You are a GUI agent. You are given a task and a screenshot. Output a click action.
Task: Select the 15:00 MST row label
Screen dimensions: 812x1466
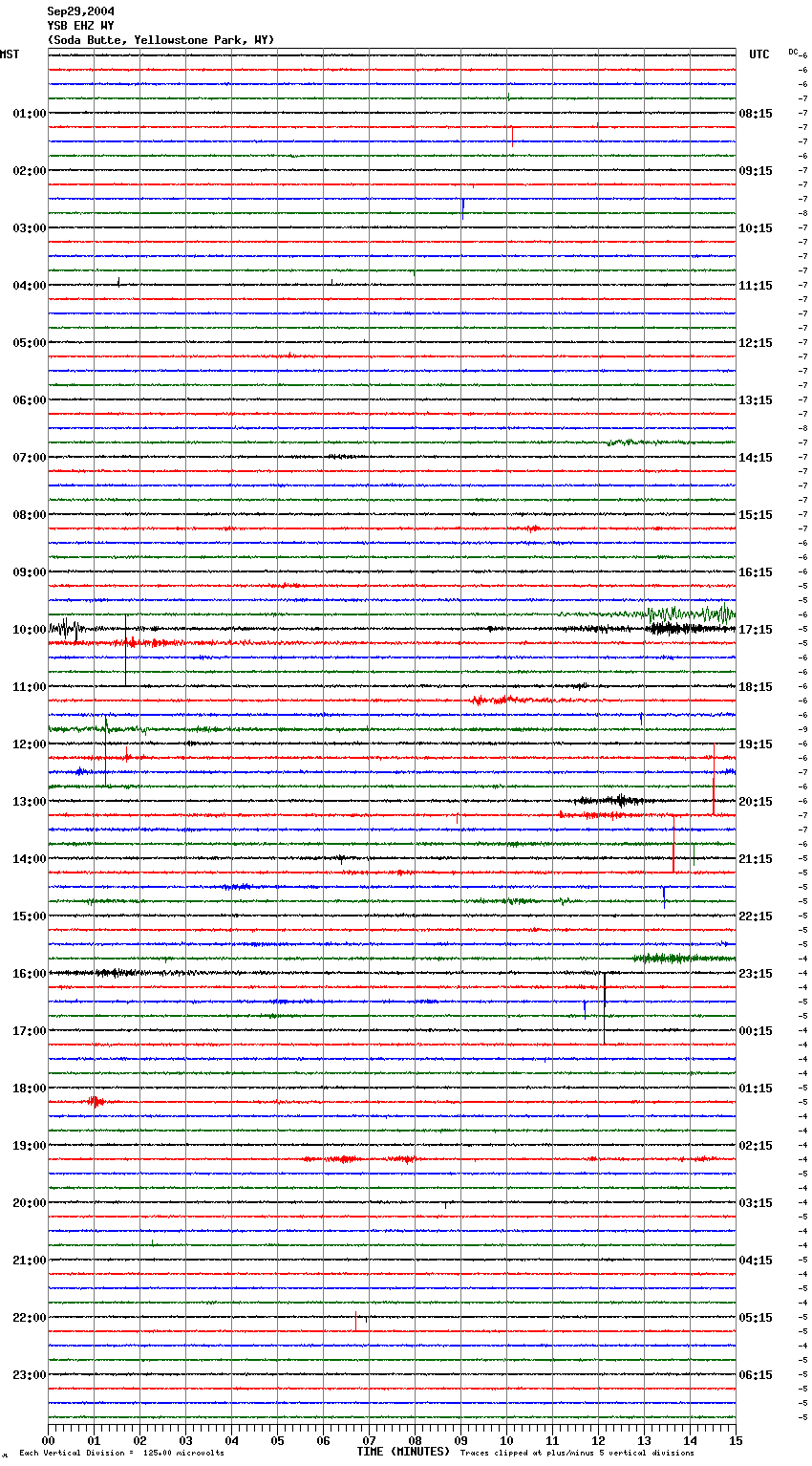(30, 916)
